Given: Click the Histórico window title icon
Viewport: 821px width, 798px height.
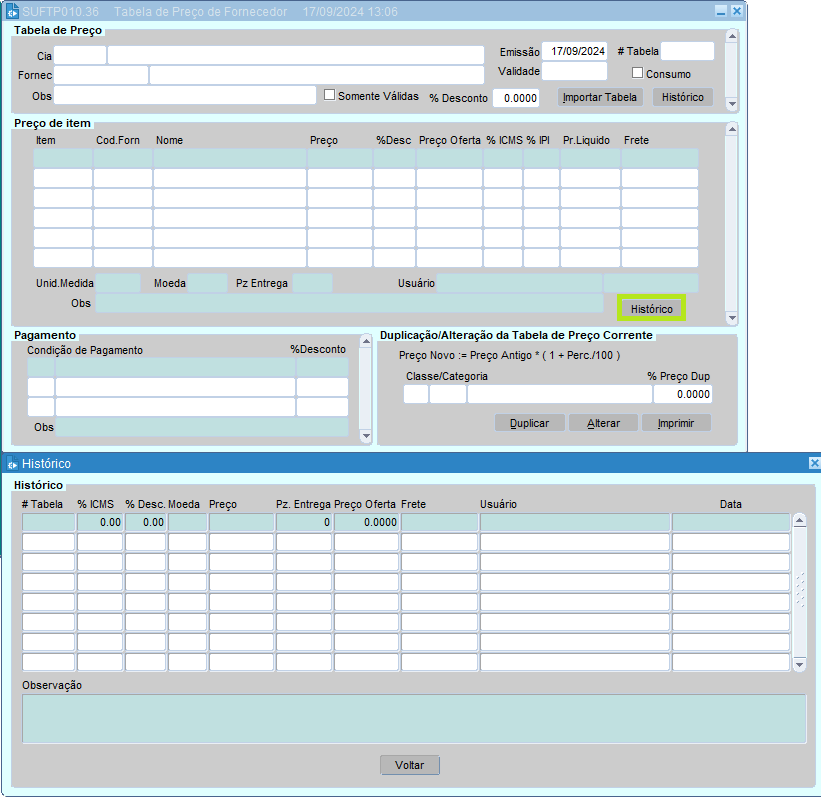Looking at the screenshot, I should tap(12, 464).
